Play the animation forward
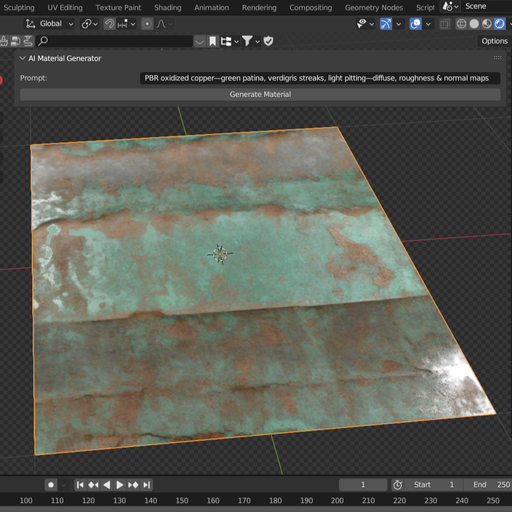 point(120,485)
